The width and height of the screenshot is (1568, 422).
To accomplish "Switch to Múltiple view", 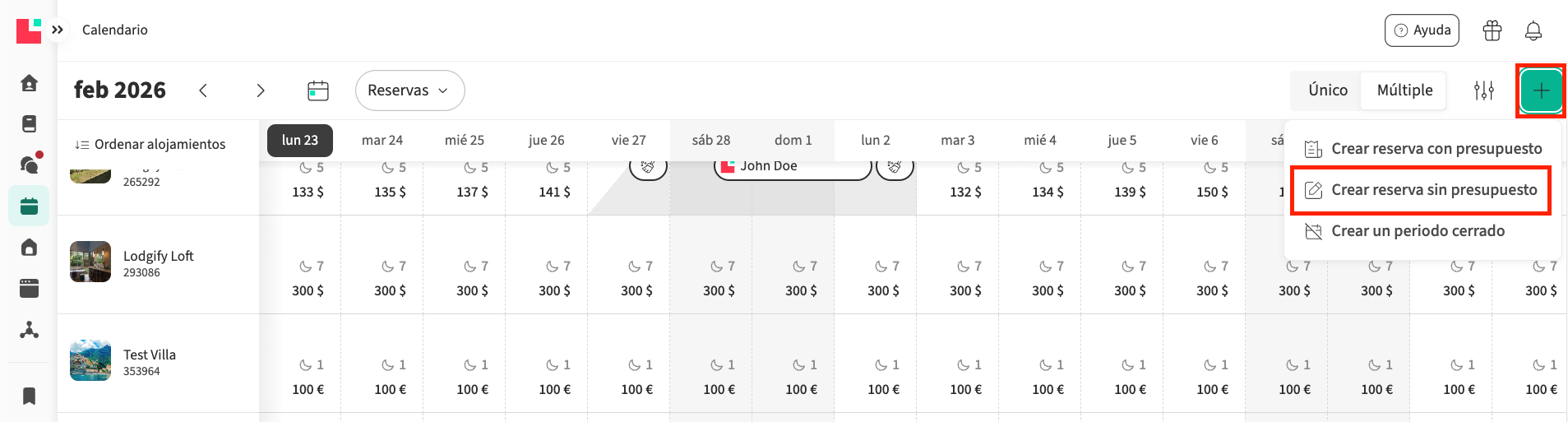I will click(x=1404, y=90).
